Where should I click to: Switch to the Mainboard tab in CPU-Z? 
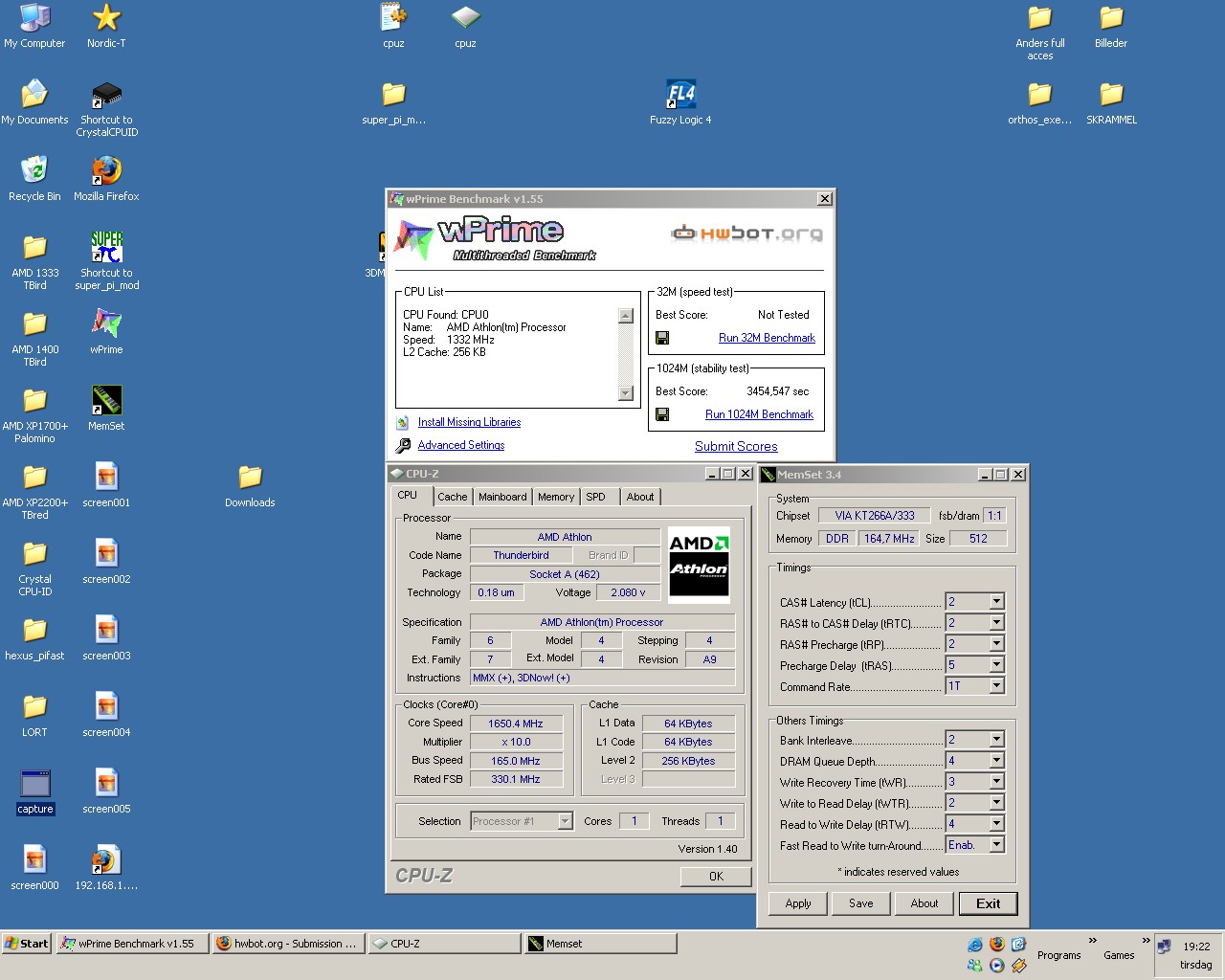502,497
